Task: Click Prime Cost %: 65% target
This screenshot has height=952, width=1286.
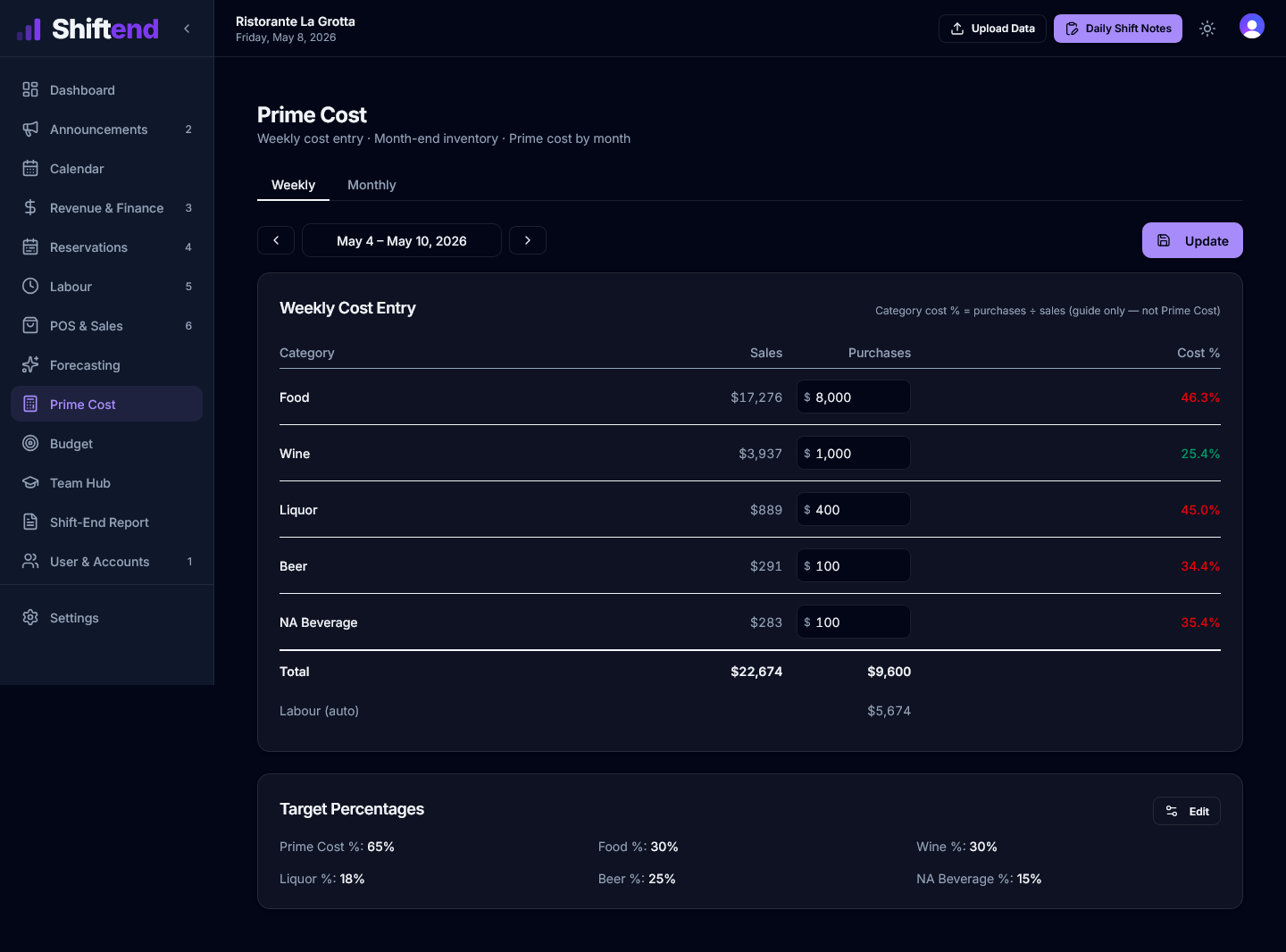Action: click(x=337, y=847)
